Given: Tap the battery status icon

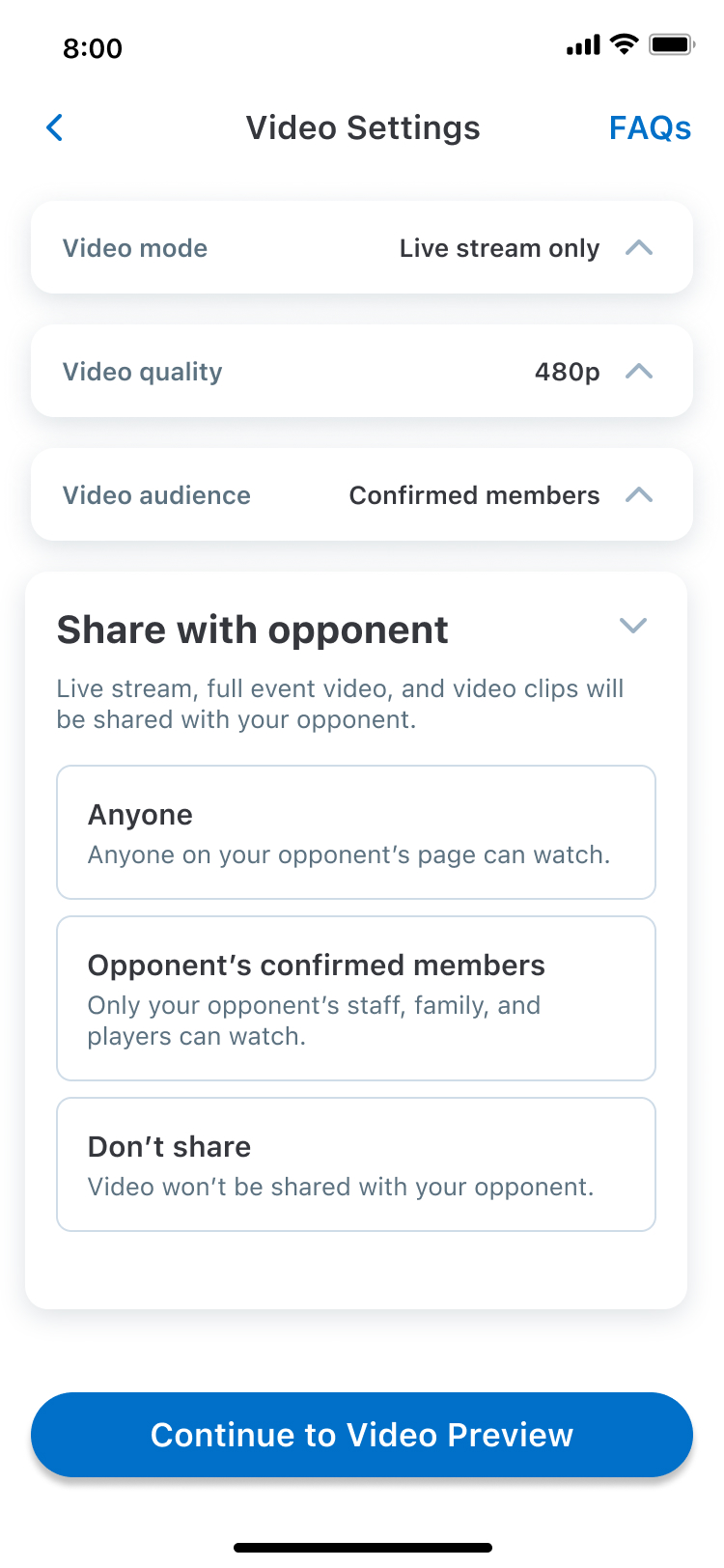Looking at the screenshot, I should coord(671,44).
